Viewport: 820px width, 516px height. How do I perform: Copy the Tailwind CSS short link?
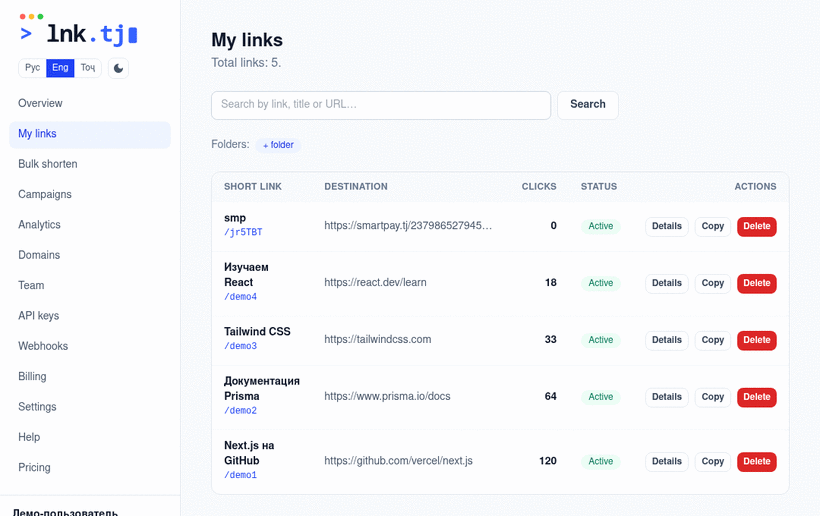[x=712, y=340]
